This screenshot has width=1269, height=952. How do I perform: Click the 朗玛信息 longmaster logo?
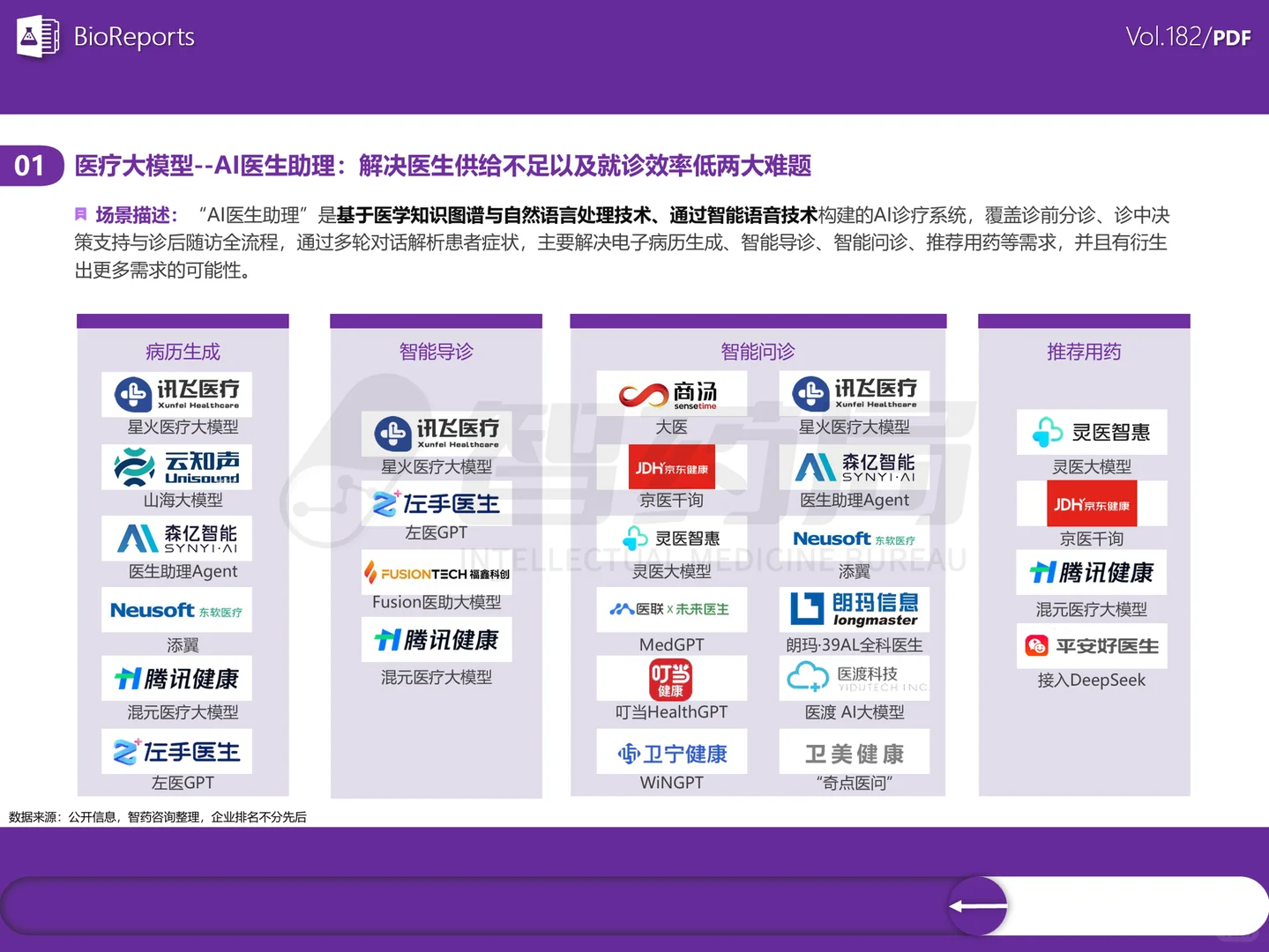tap(855, 609)
